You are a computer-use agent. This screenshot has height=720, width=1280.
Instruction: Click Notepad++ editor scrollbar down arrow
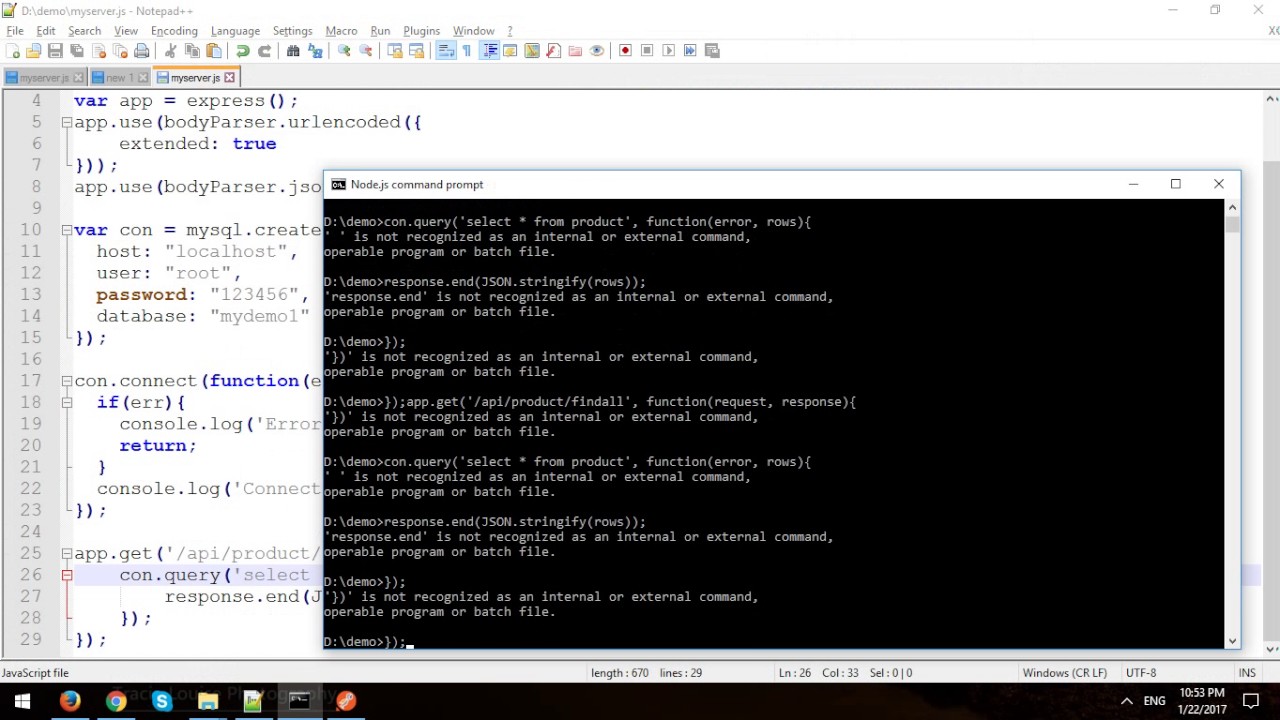(1272, 649)
